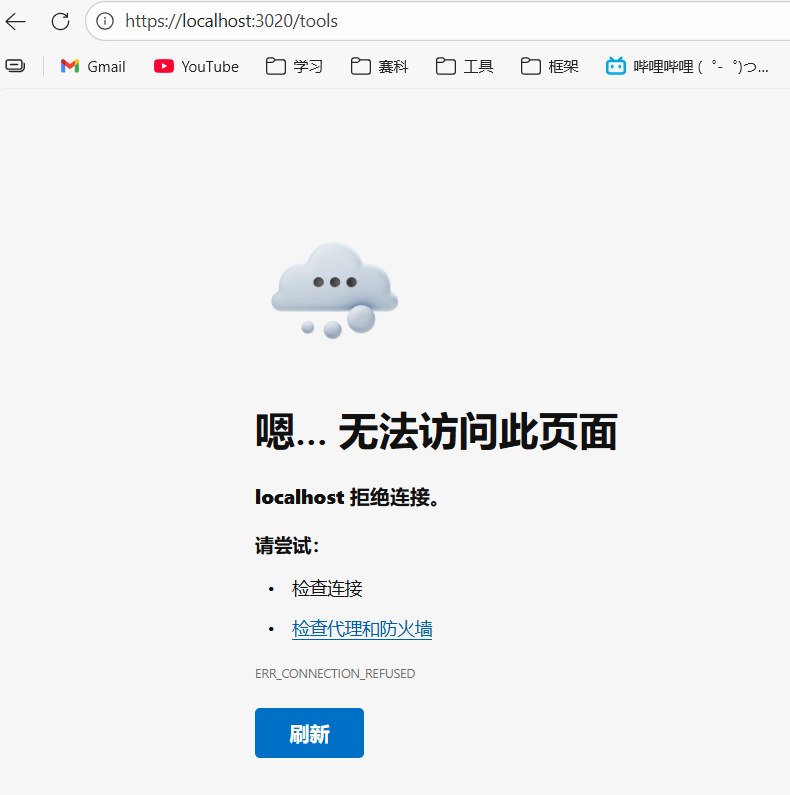Open the Gmail bookmark
The width and height of the screenshot is (790, 795).
point(93,66)
